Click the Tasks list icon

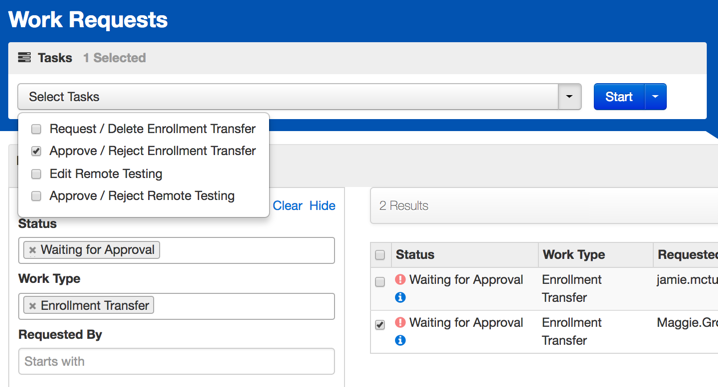(24, 57)
